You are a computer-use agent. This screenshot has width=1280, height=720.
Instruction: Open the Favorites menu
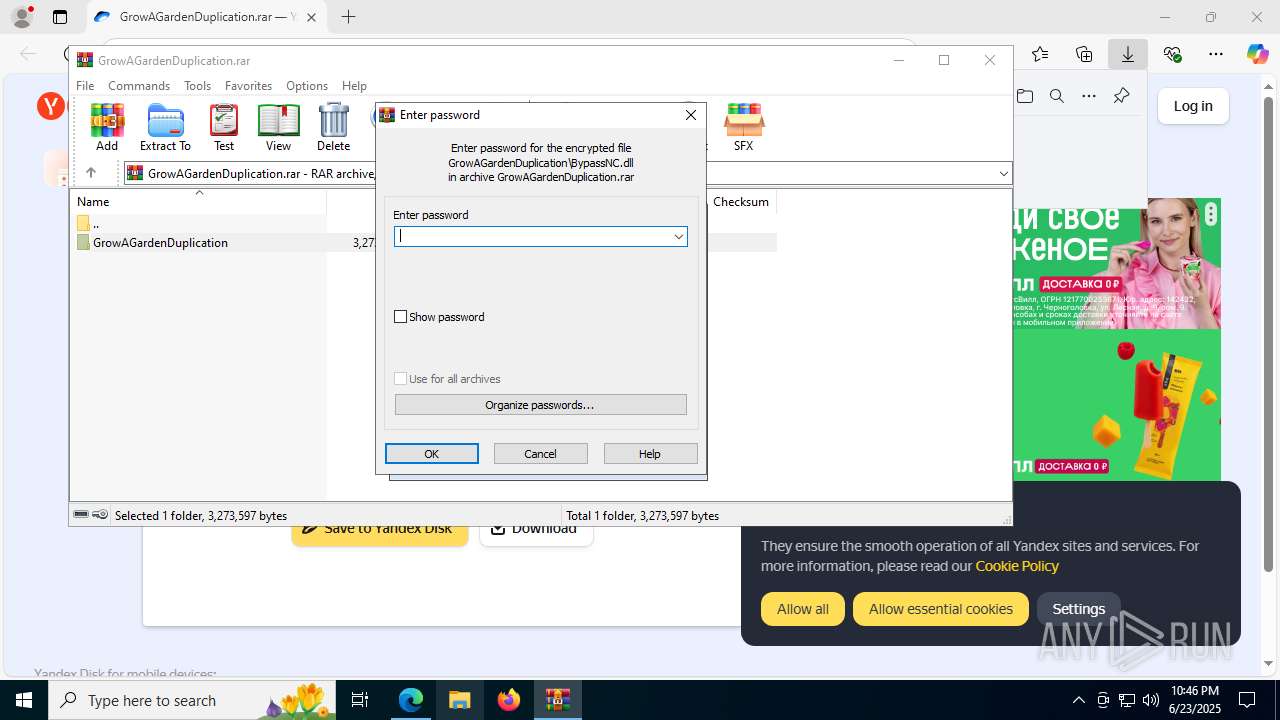[248, 86]
